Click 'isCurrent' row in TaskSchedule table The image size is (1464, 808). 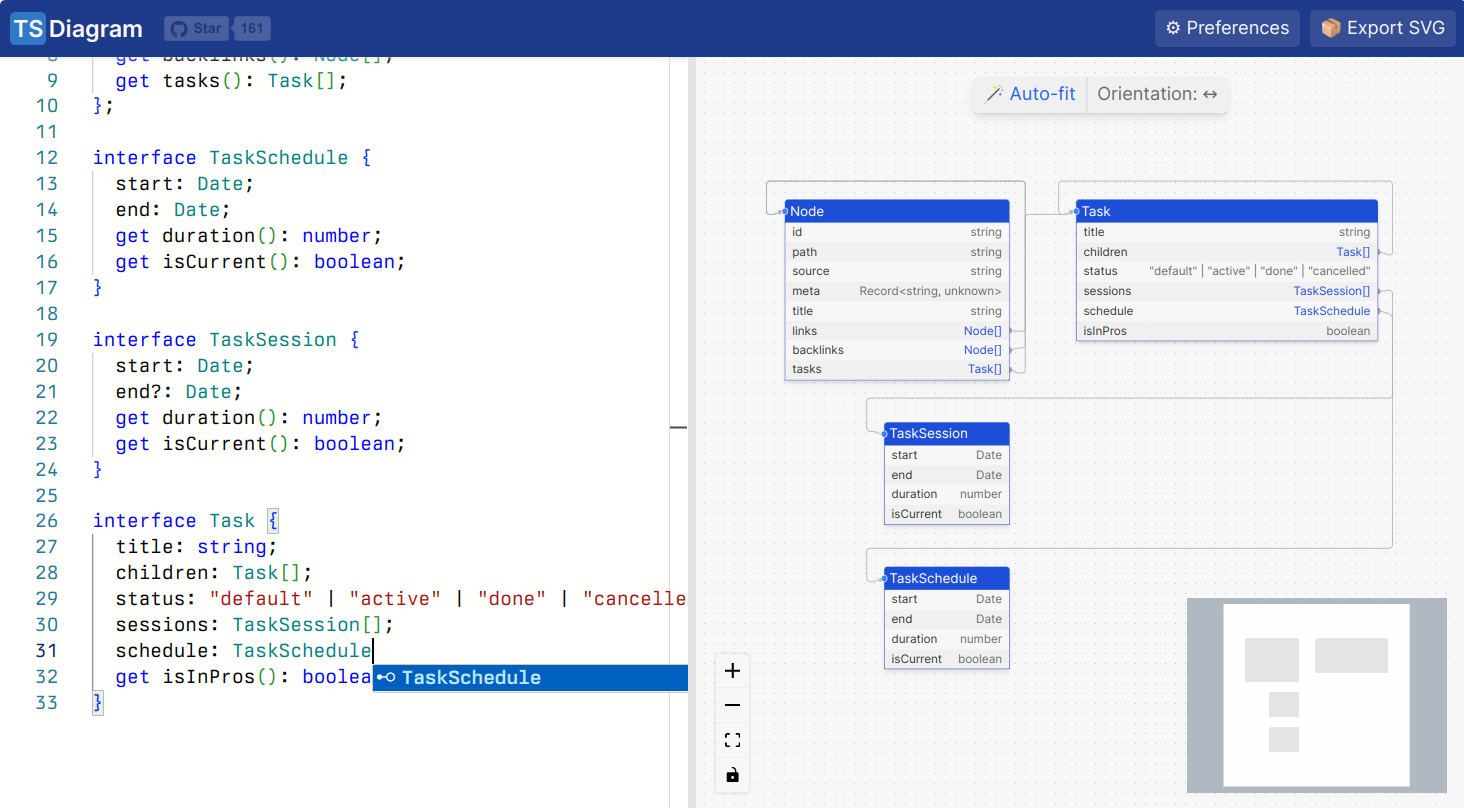pos(947,659)
